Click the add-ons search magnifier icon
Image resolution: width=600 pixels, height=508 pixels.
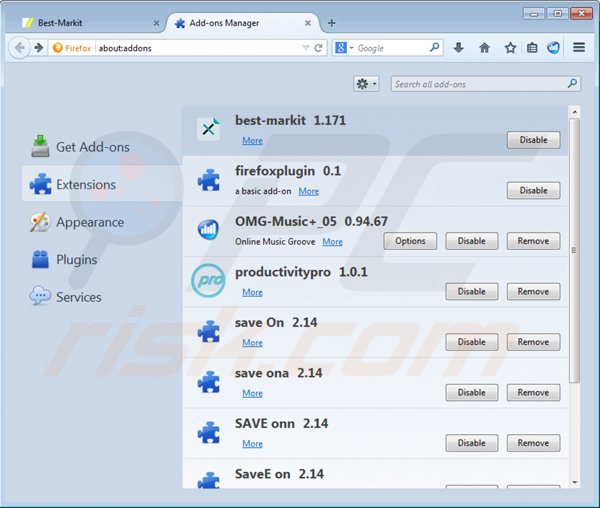tap(572, 83)
